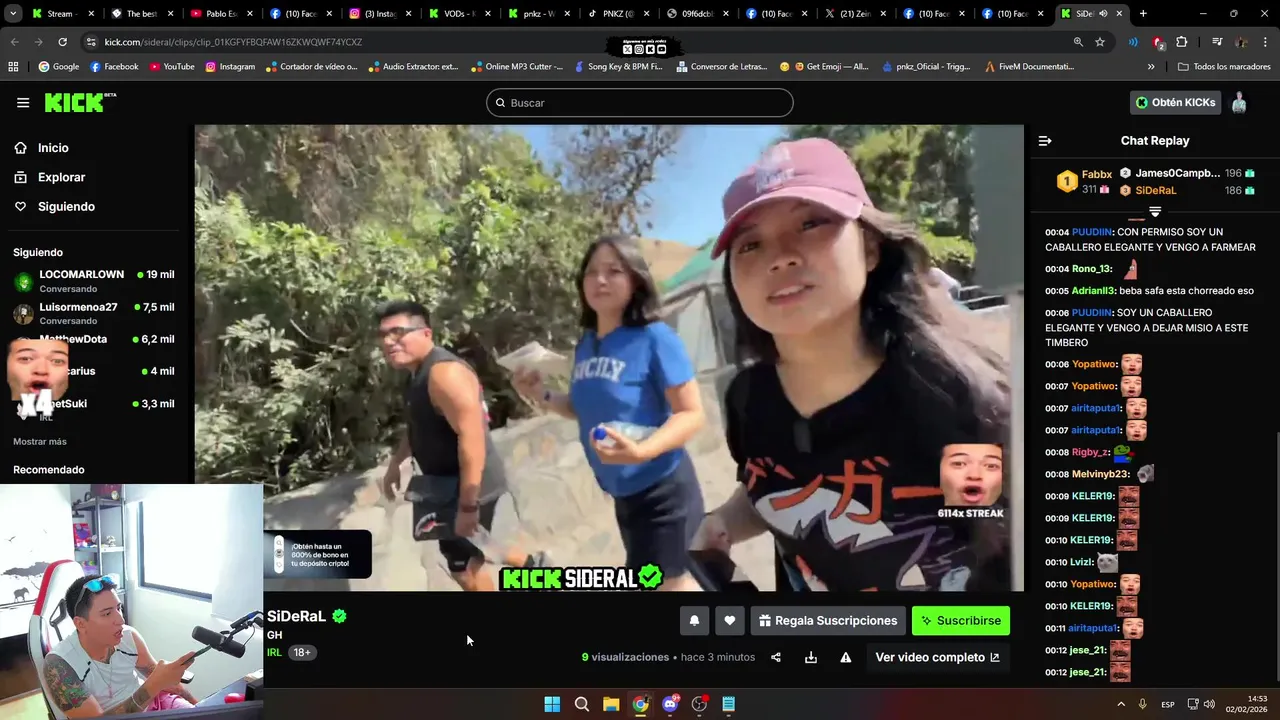Click the video player clip

[x=609, y=358]
